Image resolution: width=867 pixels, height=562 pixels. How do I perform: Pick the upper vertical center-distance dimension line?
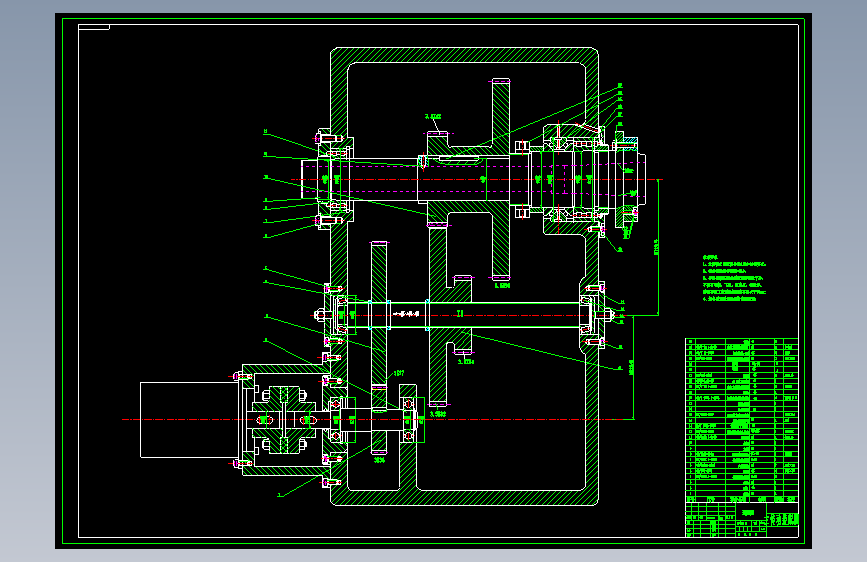click(658, 247)
